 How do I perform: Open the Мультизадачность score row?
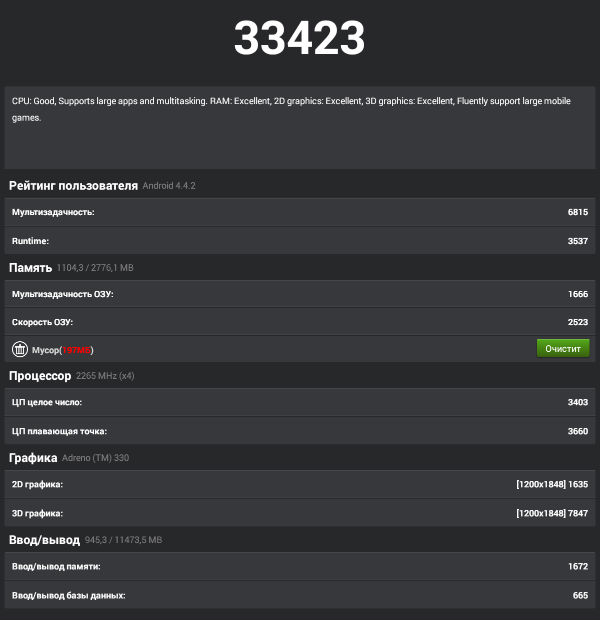click(x=299, y=212)
